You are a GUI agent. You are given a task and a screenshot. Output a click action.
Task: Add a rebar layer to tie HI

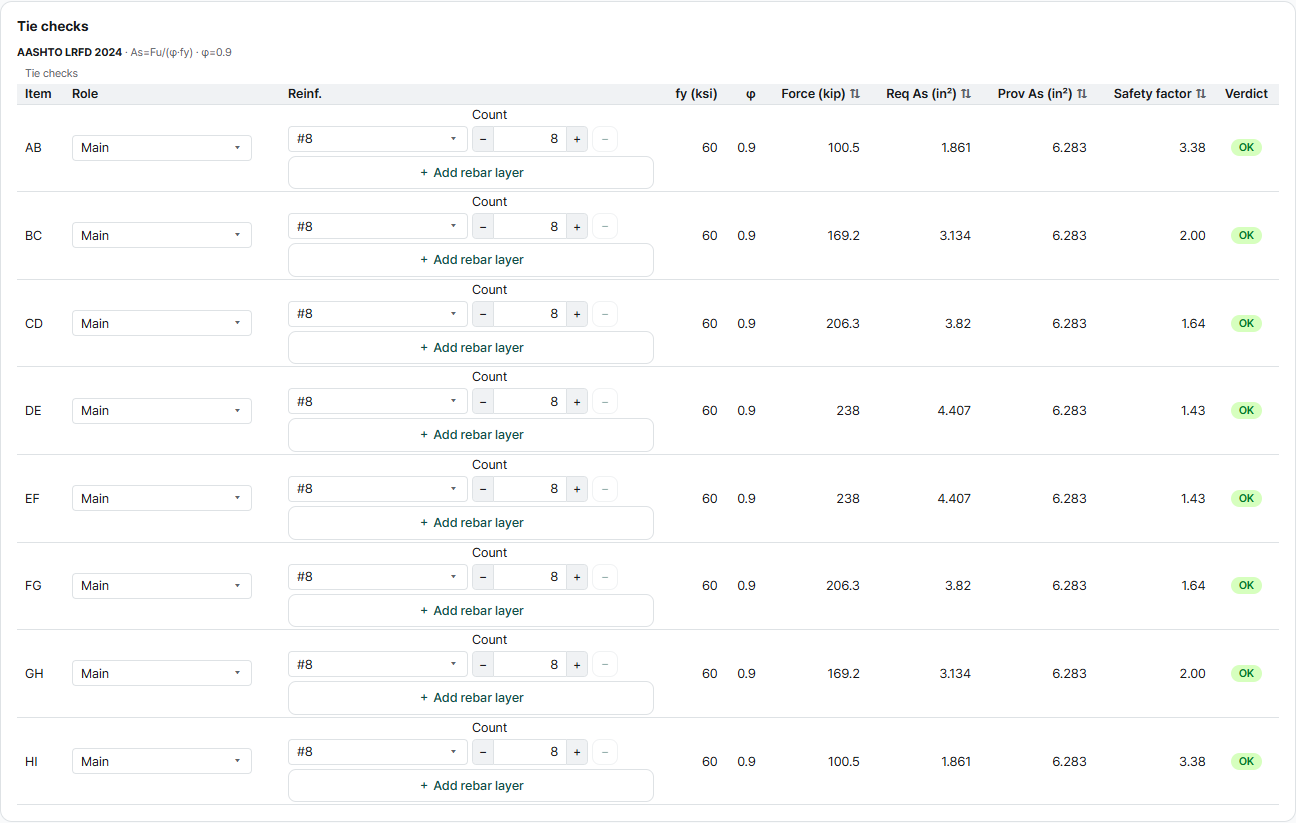click(471, 786)
